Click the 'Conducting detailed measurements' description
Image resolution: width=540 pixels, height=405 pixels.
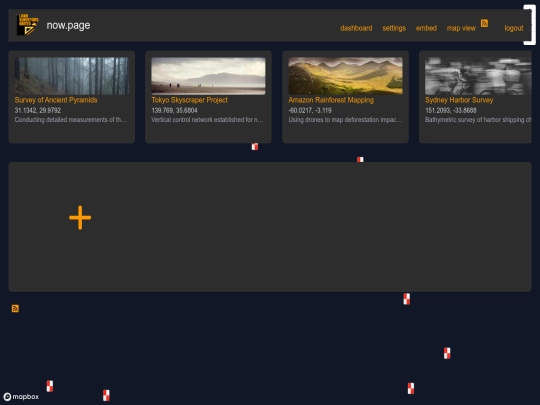click(71, 120)
